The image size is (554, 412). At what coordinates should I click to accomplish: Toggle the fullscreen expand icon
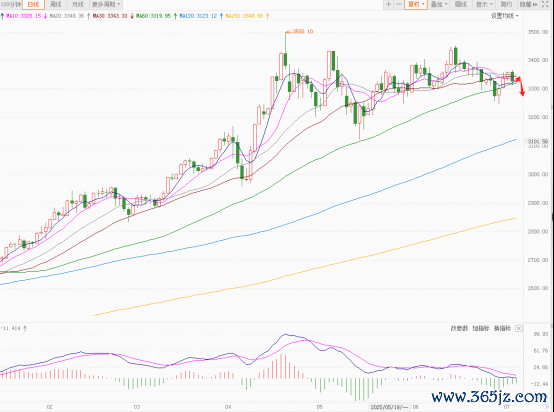546,4
